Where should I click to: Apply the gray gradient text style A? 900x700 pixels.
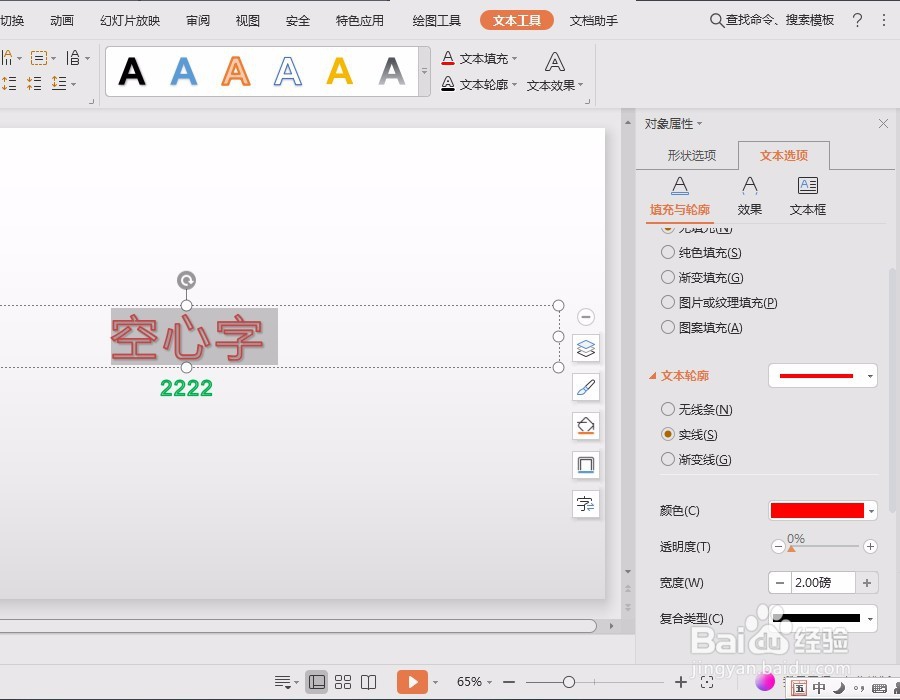click(391, 72)
